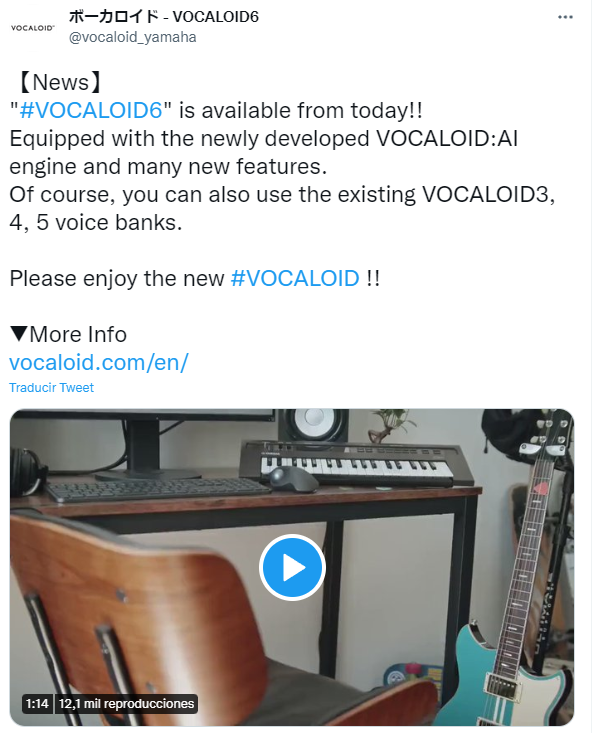Play the embedded tweet video
Screen dimensions: 593x733
pos(293,567)
